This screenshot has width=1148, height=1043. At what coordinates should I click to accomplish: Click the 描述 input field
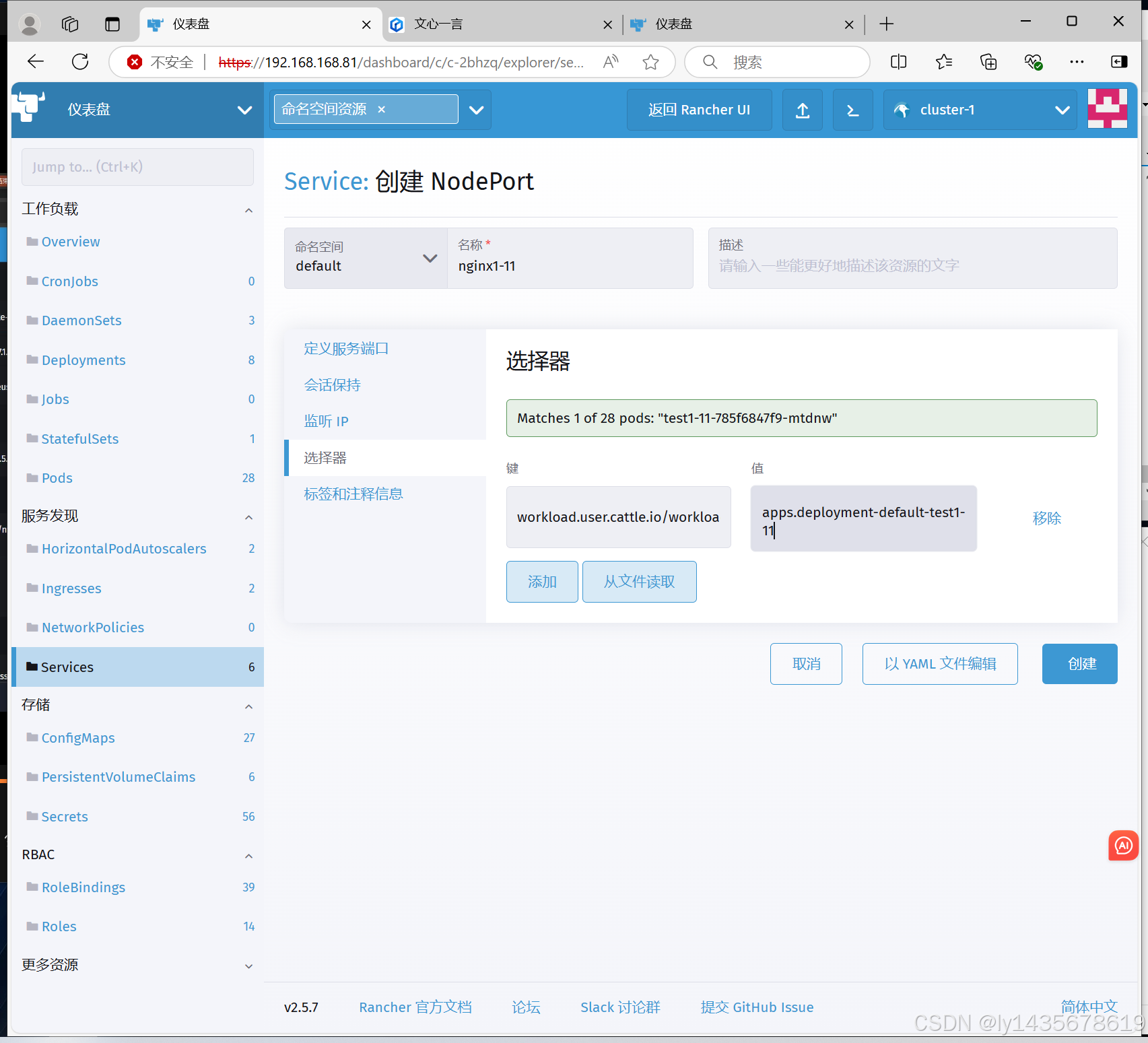(912, 258)
